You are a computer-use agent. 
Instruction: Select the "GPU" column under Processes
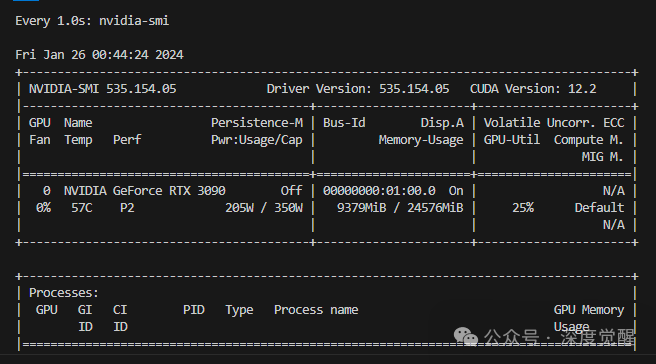[46, 310]
